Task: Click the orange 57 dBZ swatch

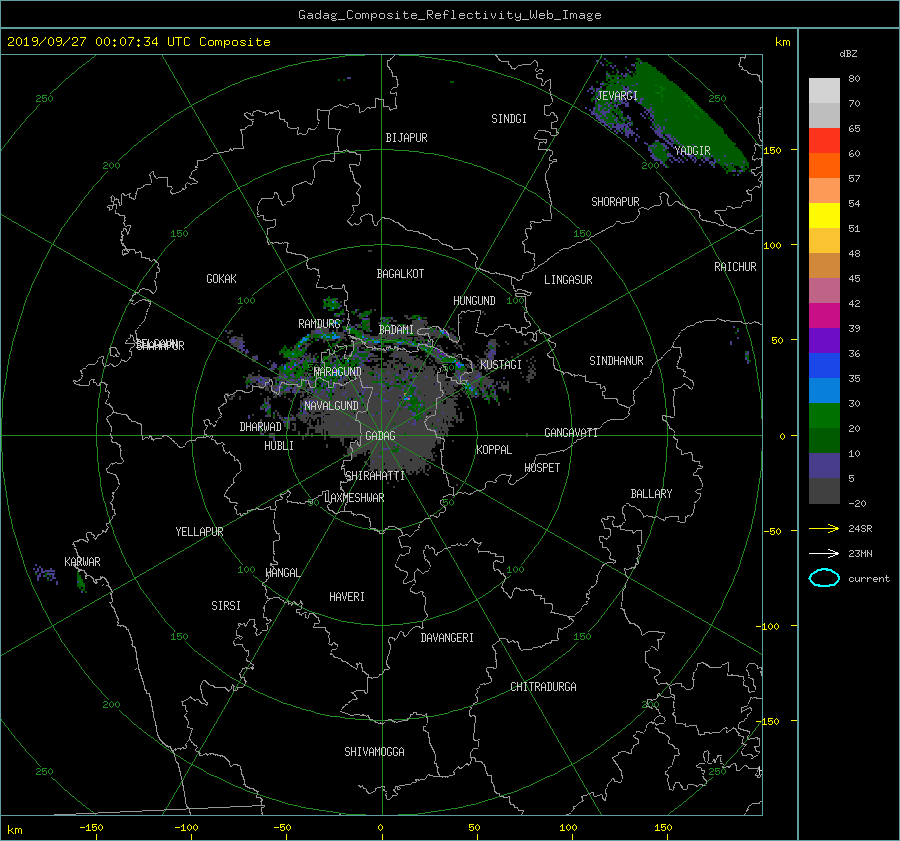Action: point(824,166)
